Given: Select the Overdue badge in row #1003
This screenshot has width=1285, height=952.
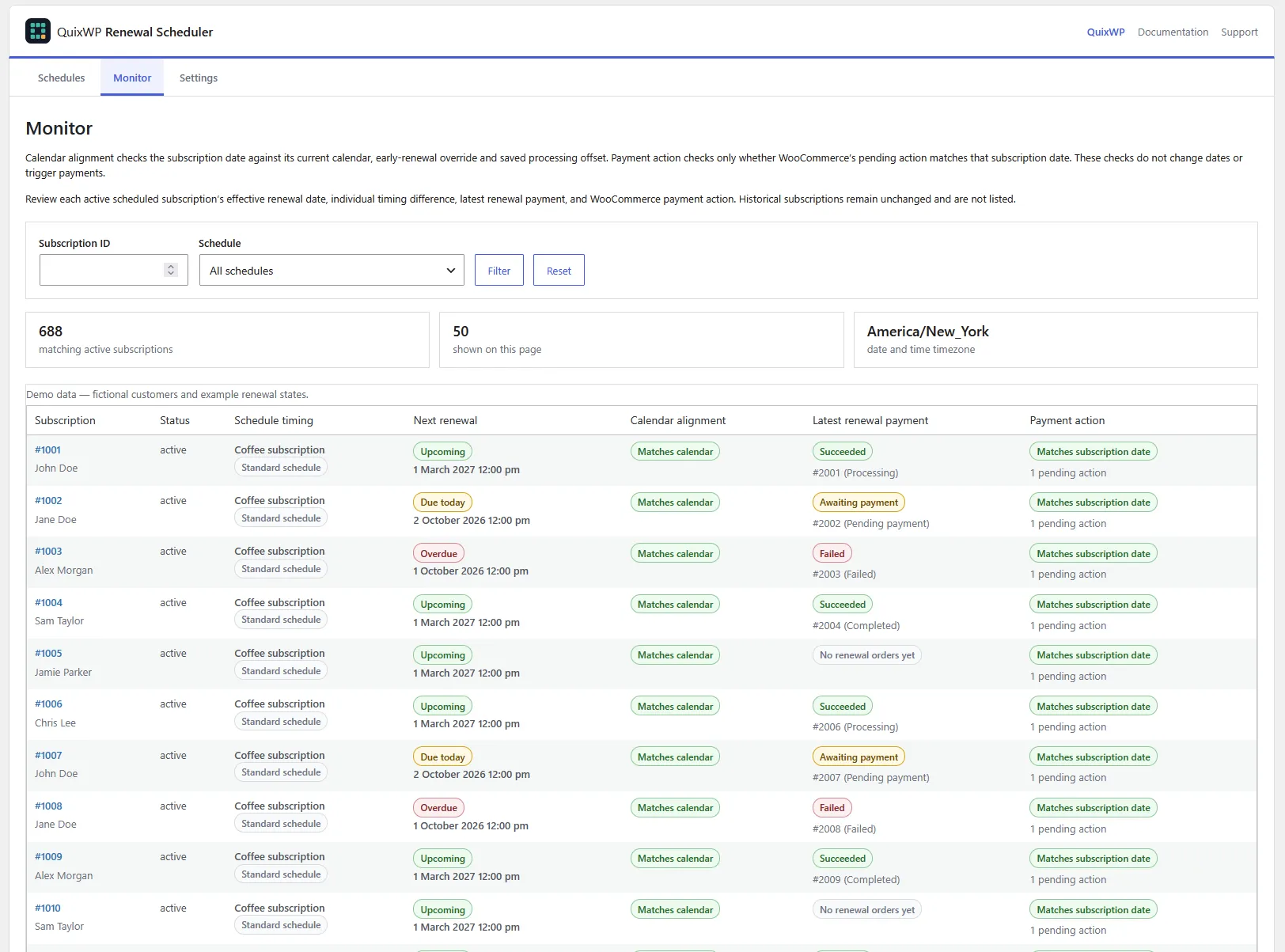Looking at the screenshot, I should pyautogui.click(x=438, y=554).
